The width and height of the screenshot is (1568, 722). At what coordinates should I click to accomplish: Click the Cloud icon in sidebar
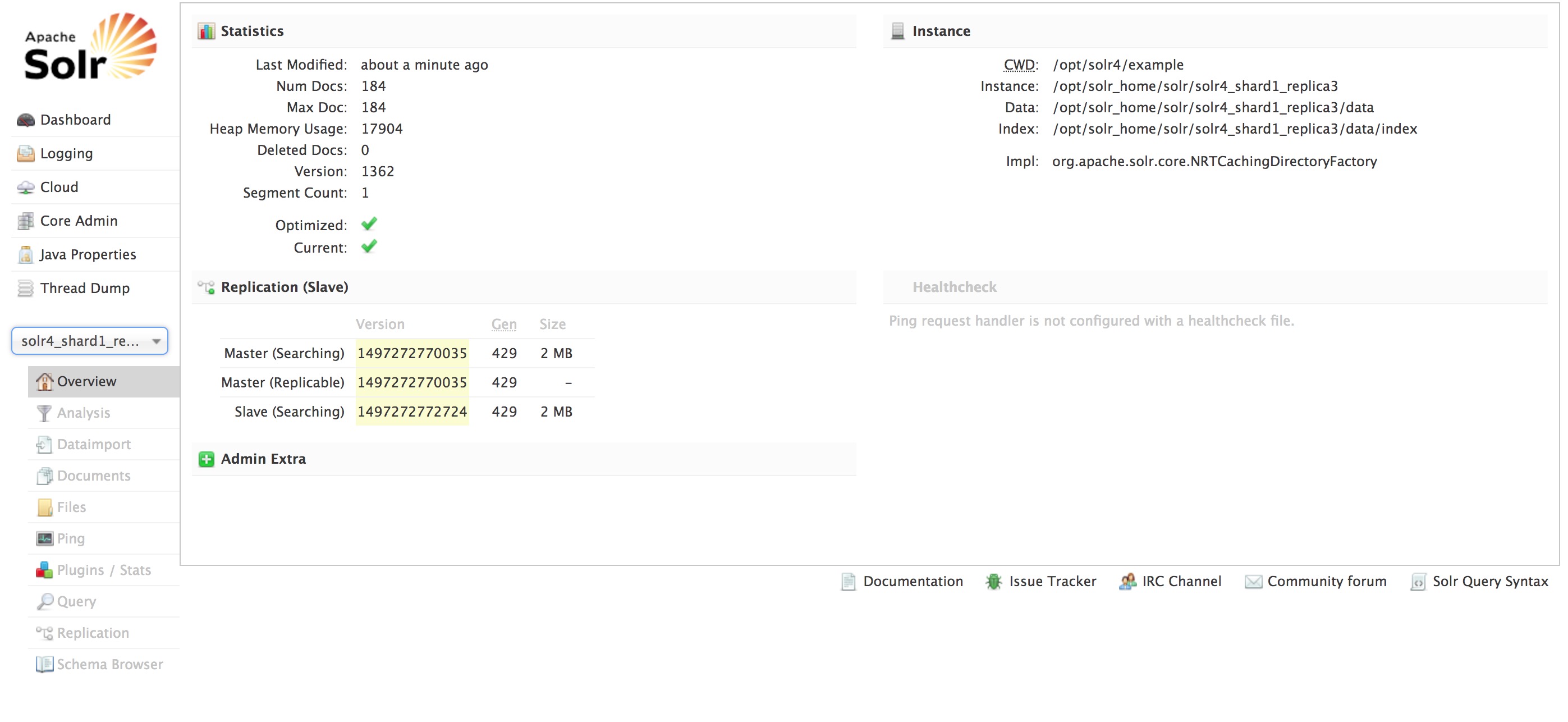coord(26,188)
